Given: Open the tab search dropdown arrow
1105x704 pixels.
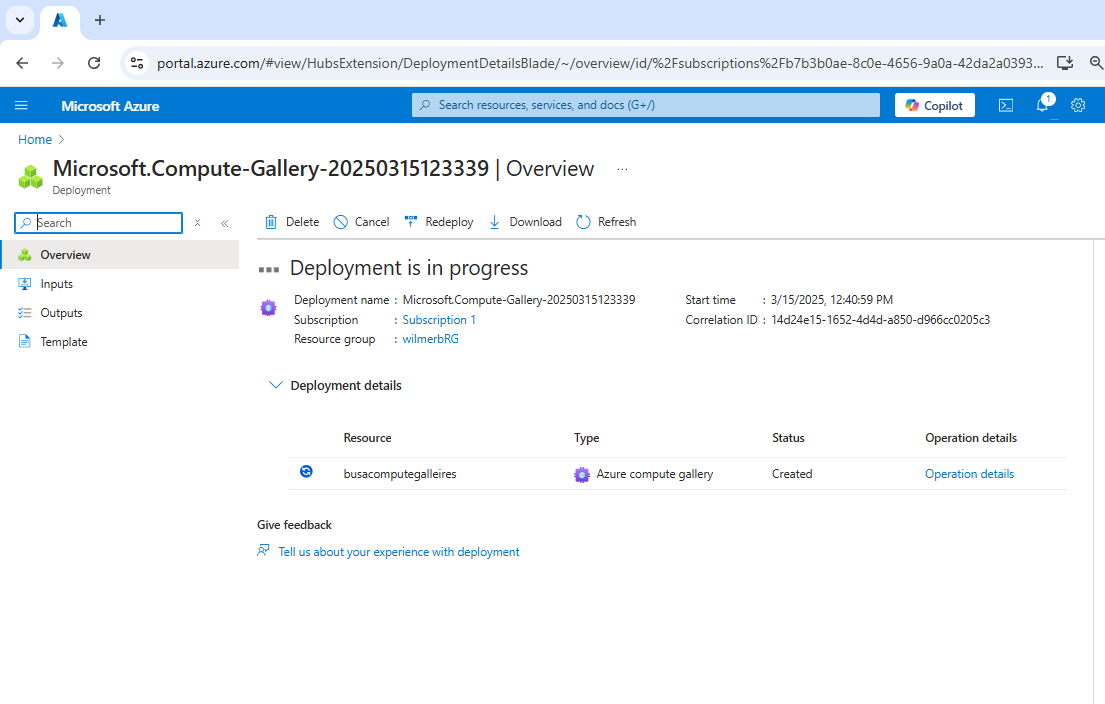Looking at the screenshot, I should tap(20, 20).
